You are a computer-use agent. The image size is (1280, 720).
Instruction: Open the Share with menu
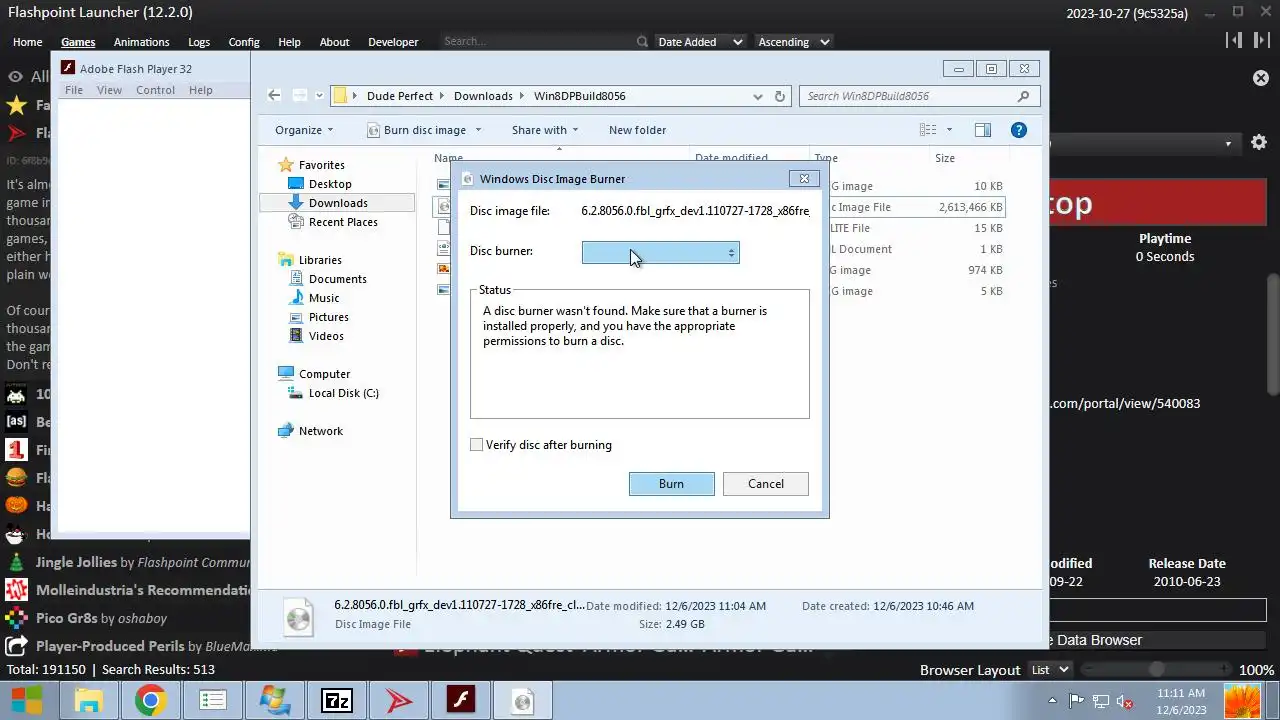[x=545, y=130]
